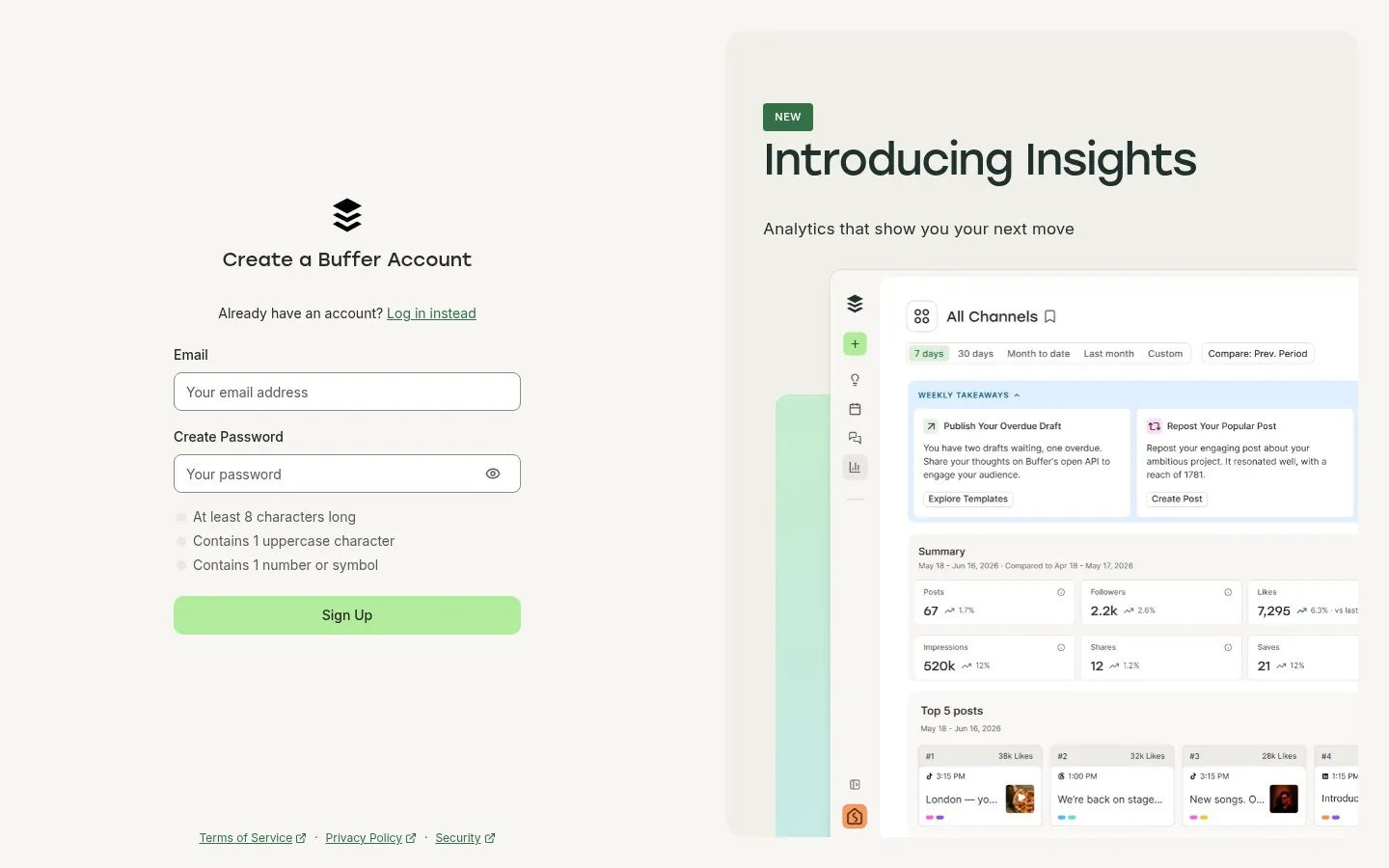Click the bookmark icon next to All Channels
Viewport: 1389px width, 868px height.
1050,316
